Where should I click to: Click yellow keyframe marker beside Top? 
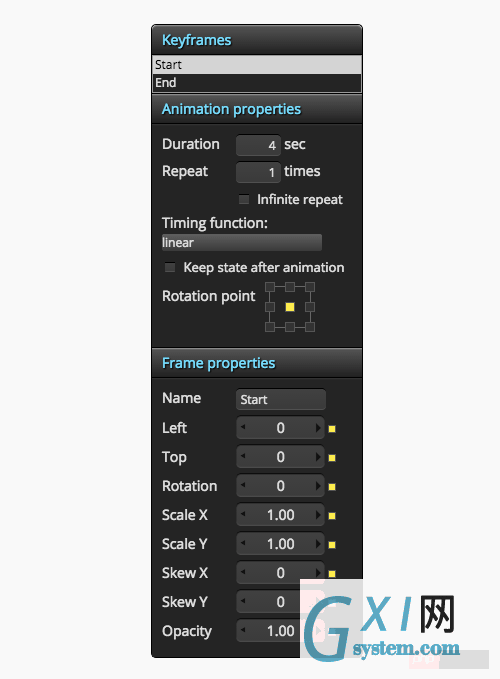332,458
